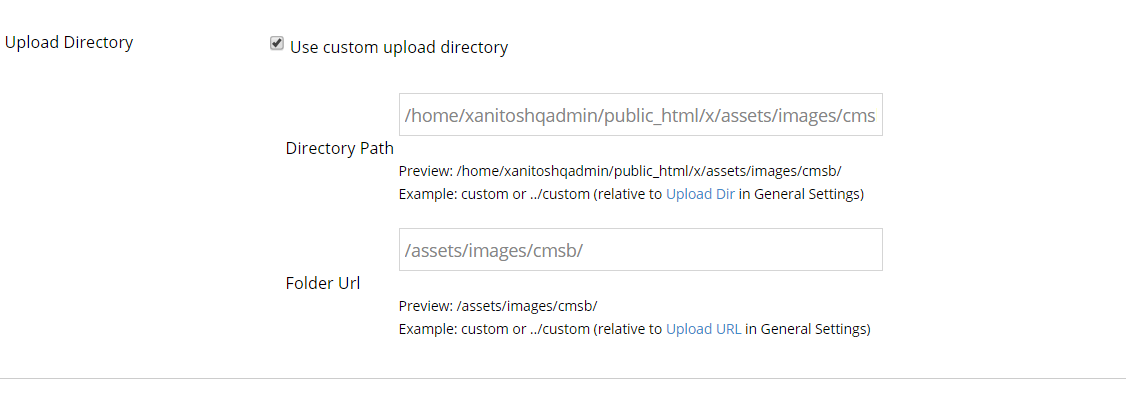Screen dimensions: 1126x400
Task: Click the Directory Path field label
Action: [339, 148]
